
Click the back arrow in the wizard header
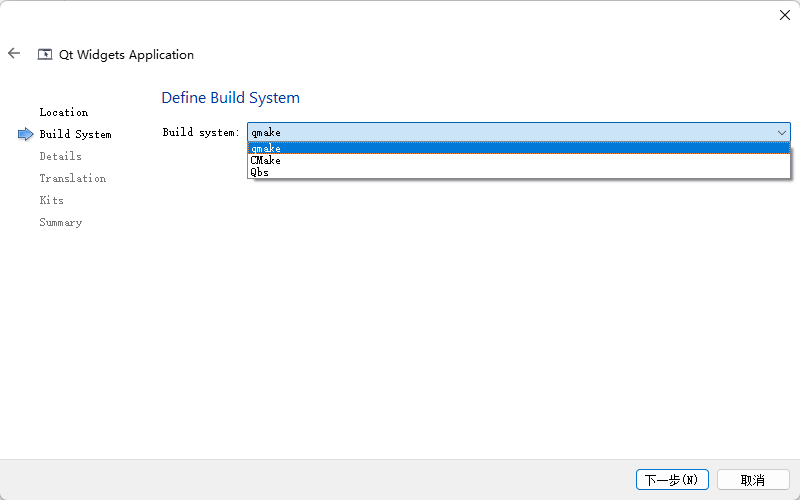tap(14, 54)
